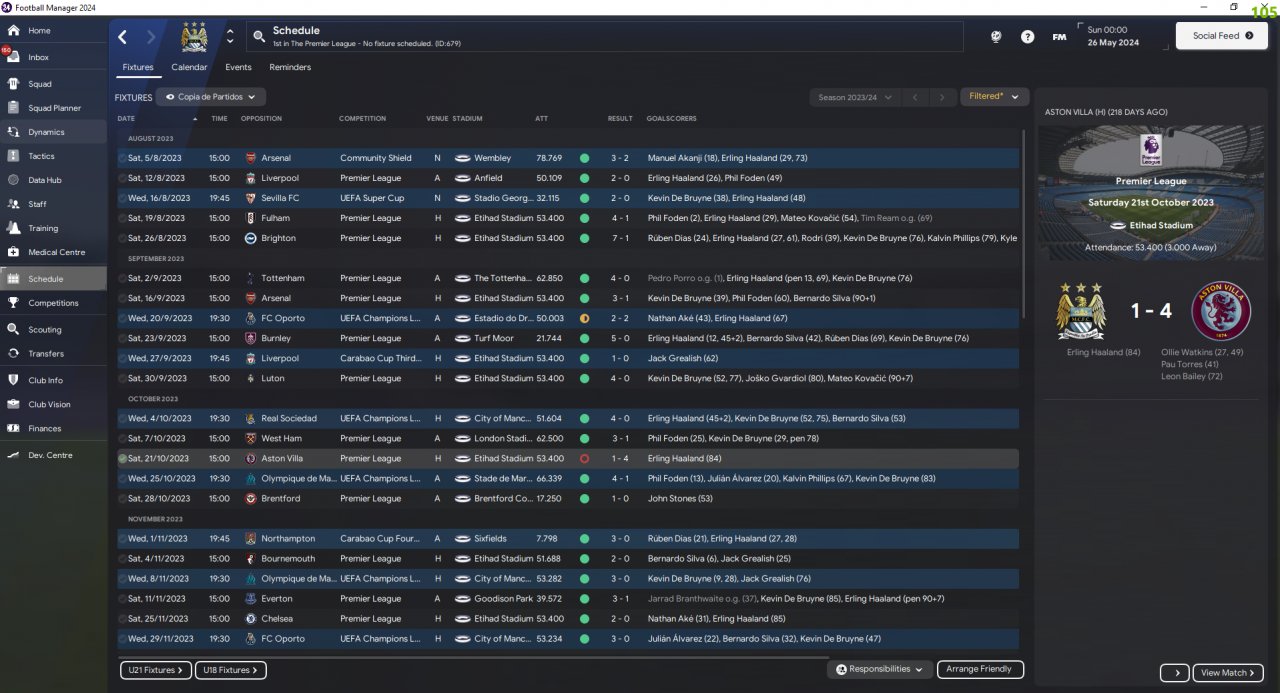The image size is (1280, 693).
Task: Toggle check circle for Sat, 5/8/2023 row
Action: pyautogui.click(x=122, y=158)
